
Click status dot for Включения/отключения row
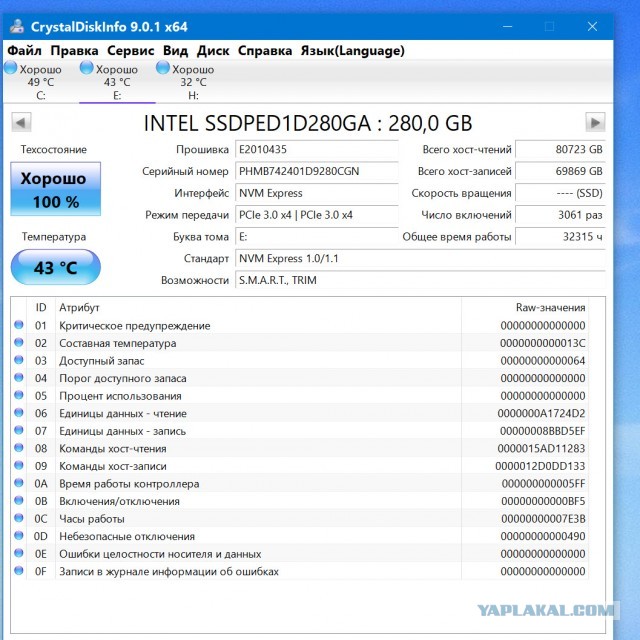[19, 500]
